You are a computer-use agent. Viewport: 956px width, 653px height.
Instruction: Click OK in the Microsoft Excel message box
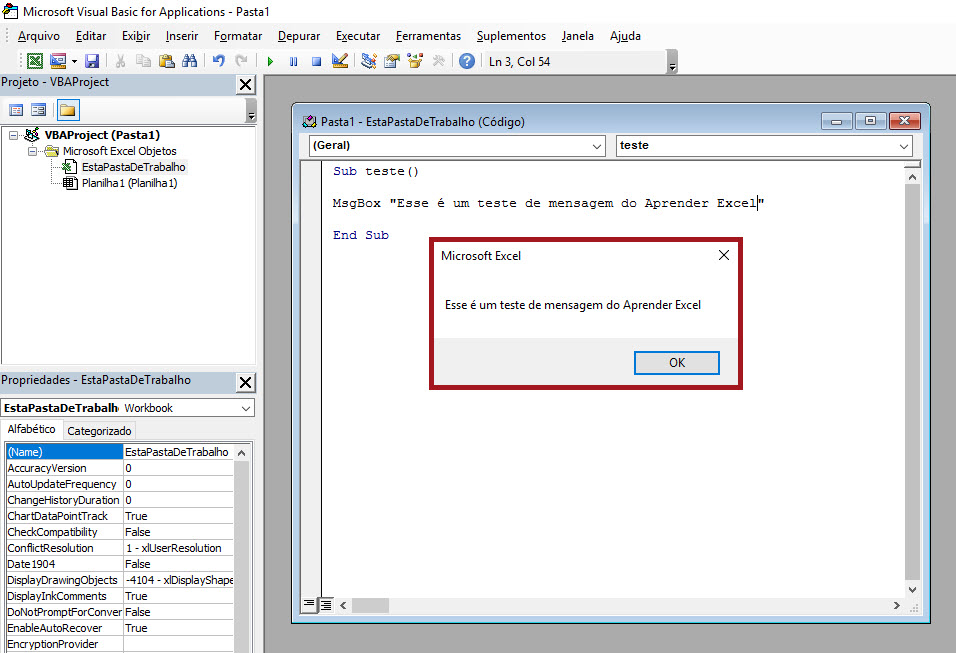click(x=677, y=363)
